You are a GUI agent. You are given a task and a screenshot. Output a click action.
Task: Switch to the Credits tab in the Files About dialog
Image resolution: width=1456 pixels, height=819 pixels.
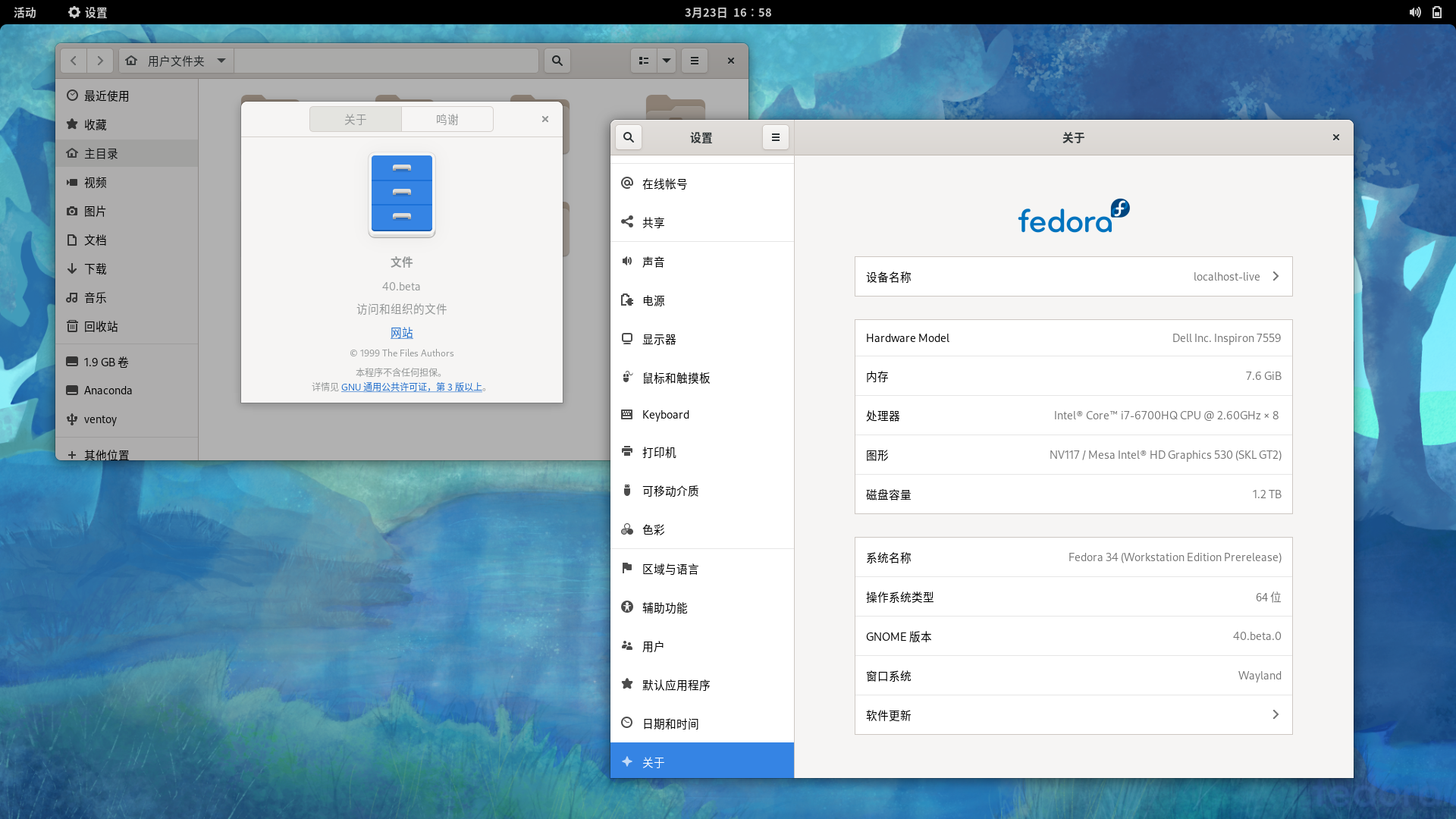[447, 119]
